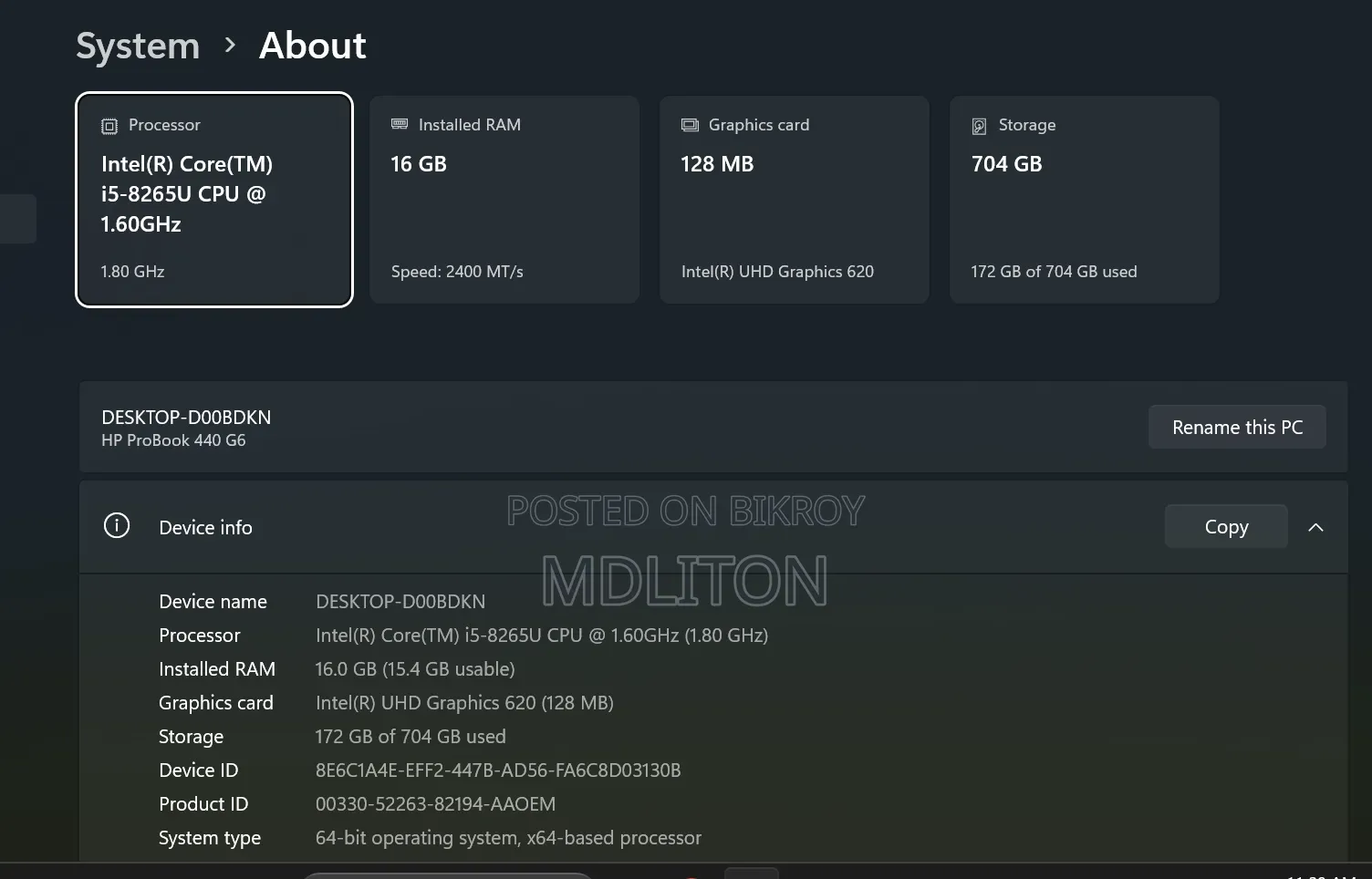This screenshot has width=1372, height=879.
Task: Click the storage value in the Device info list
Action: pos(411,737)
